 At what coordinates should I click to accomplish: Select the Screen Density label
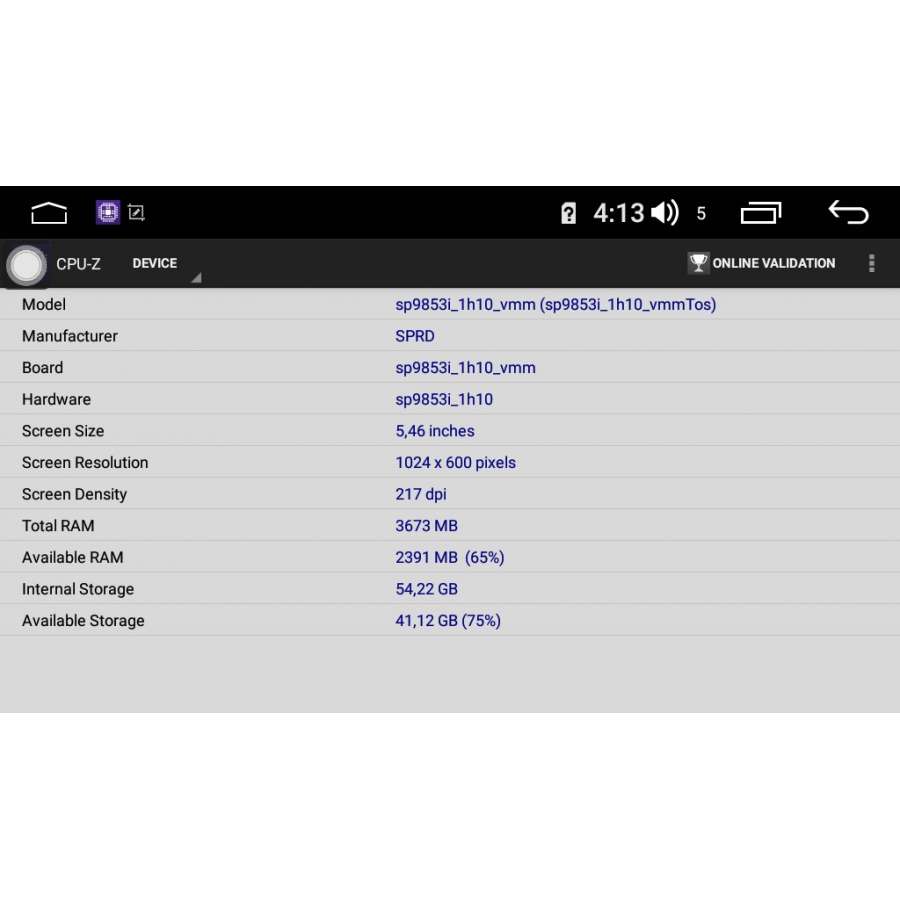[74, 494]
